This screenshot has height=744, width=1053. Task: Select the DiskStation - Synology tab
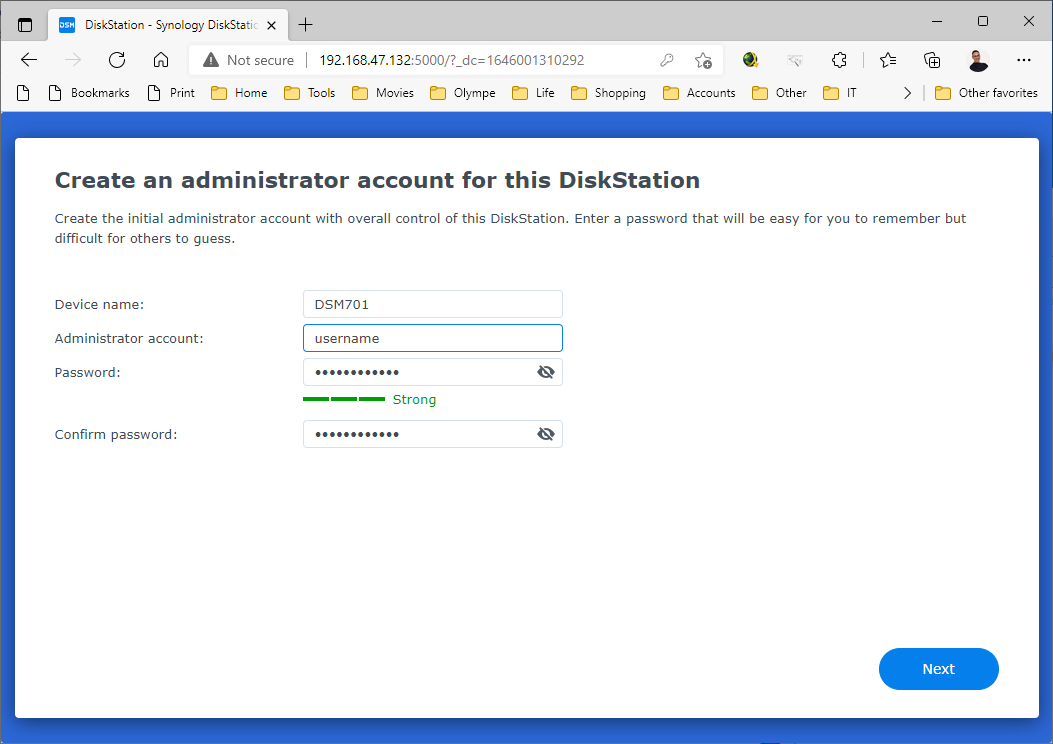click(x=168, y=25)
